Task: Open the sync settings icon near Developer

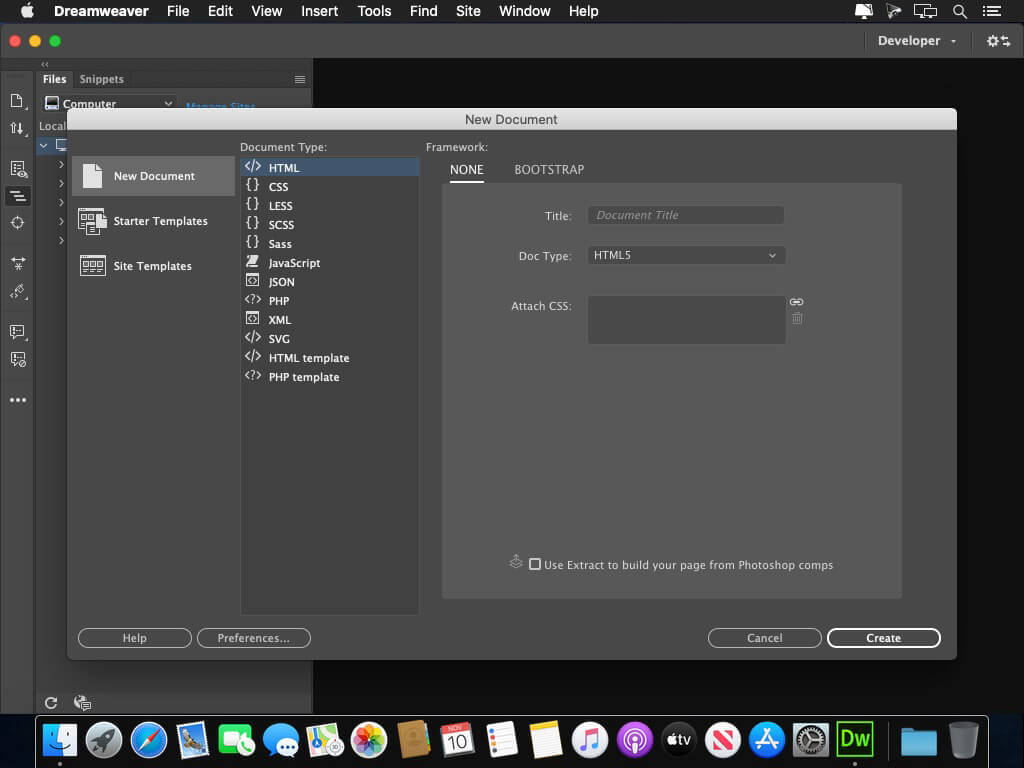Action: tap(998, 41)
